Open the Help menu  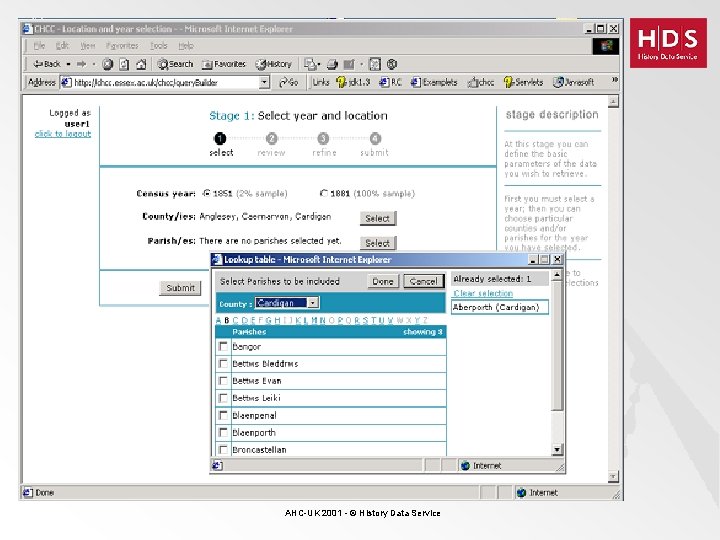coord(186,46)
